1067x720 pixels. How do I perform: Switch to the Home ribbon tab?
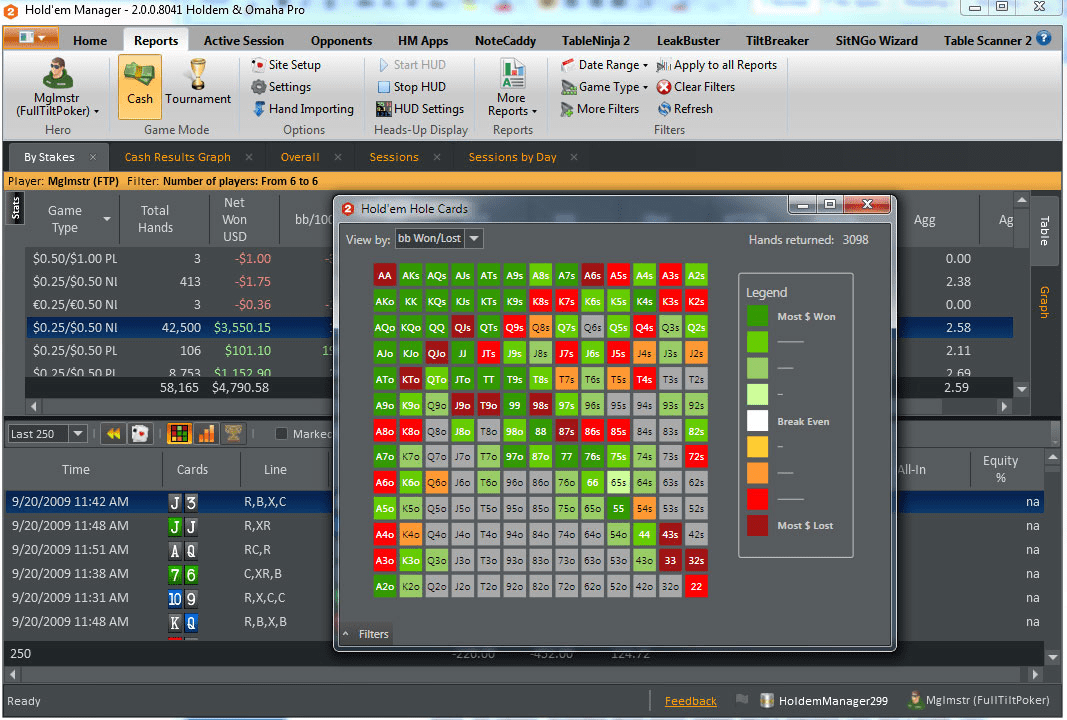tap(90, 41)
